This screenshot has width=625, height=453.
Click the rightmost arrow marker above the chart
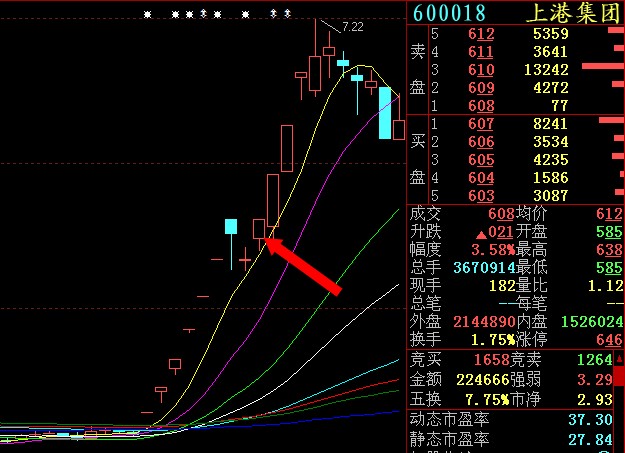point(288,14)
